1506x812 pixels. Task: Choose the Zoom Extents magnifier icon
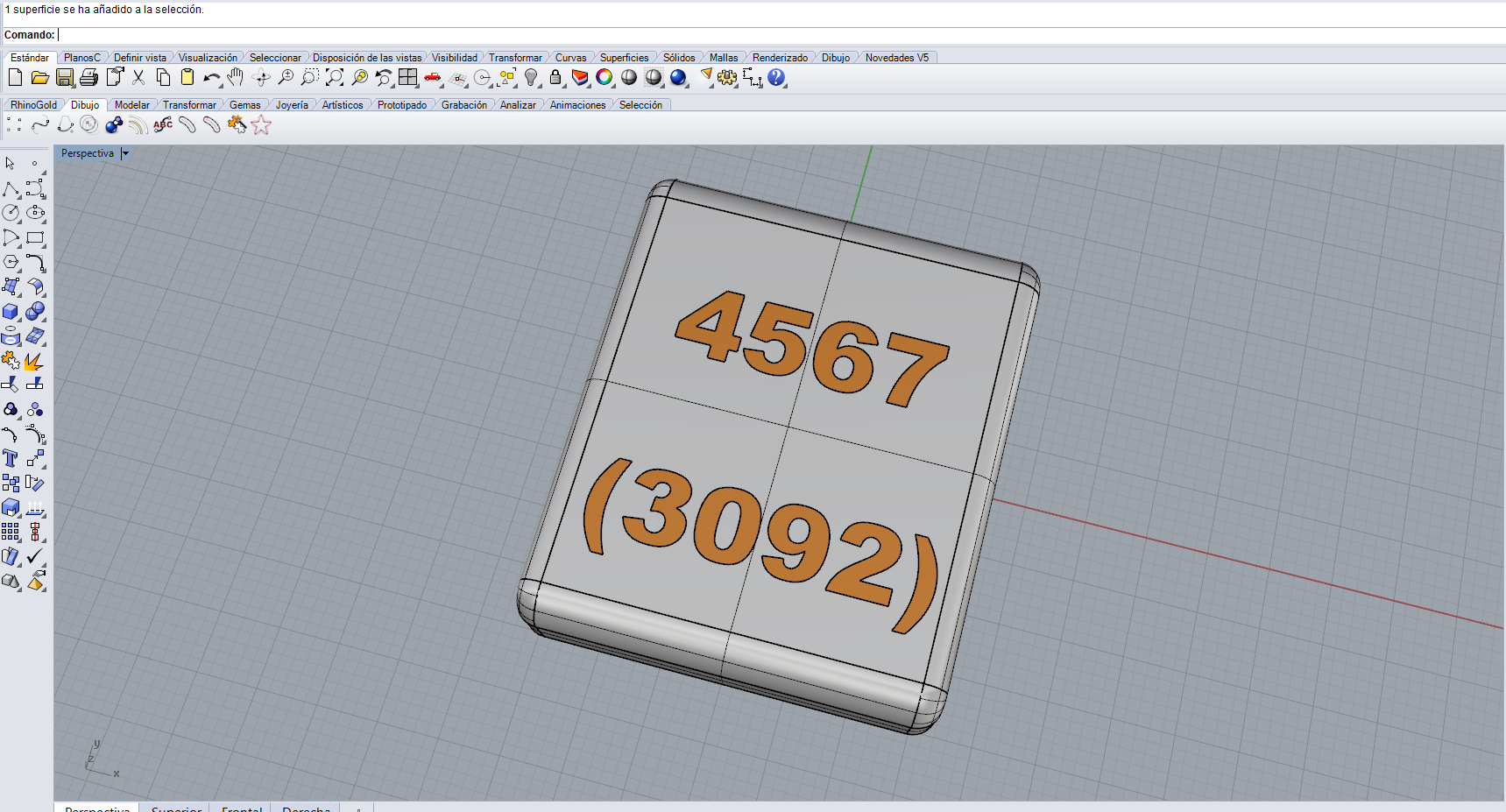[x=335, y=78]
